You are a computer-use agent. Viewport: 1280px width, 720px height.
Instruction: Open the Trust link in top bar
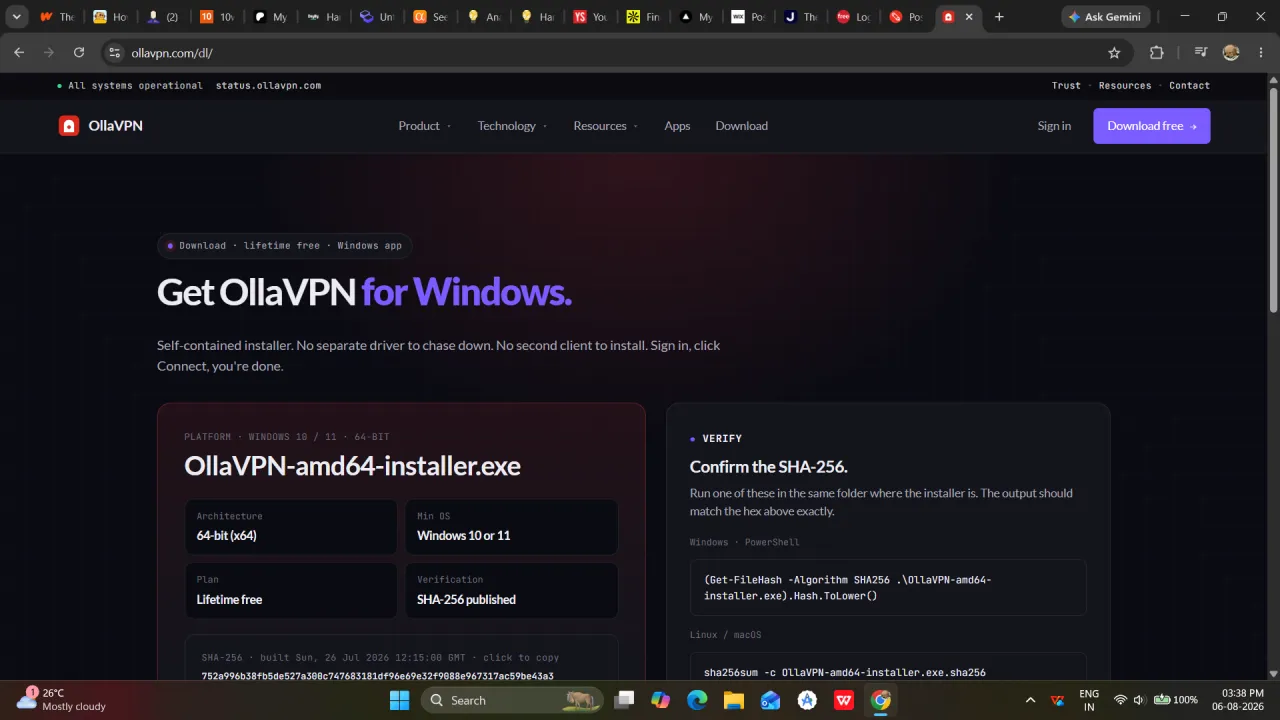pyautogui.click(x=1066, y=86)
